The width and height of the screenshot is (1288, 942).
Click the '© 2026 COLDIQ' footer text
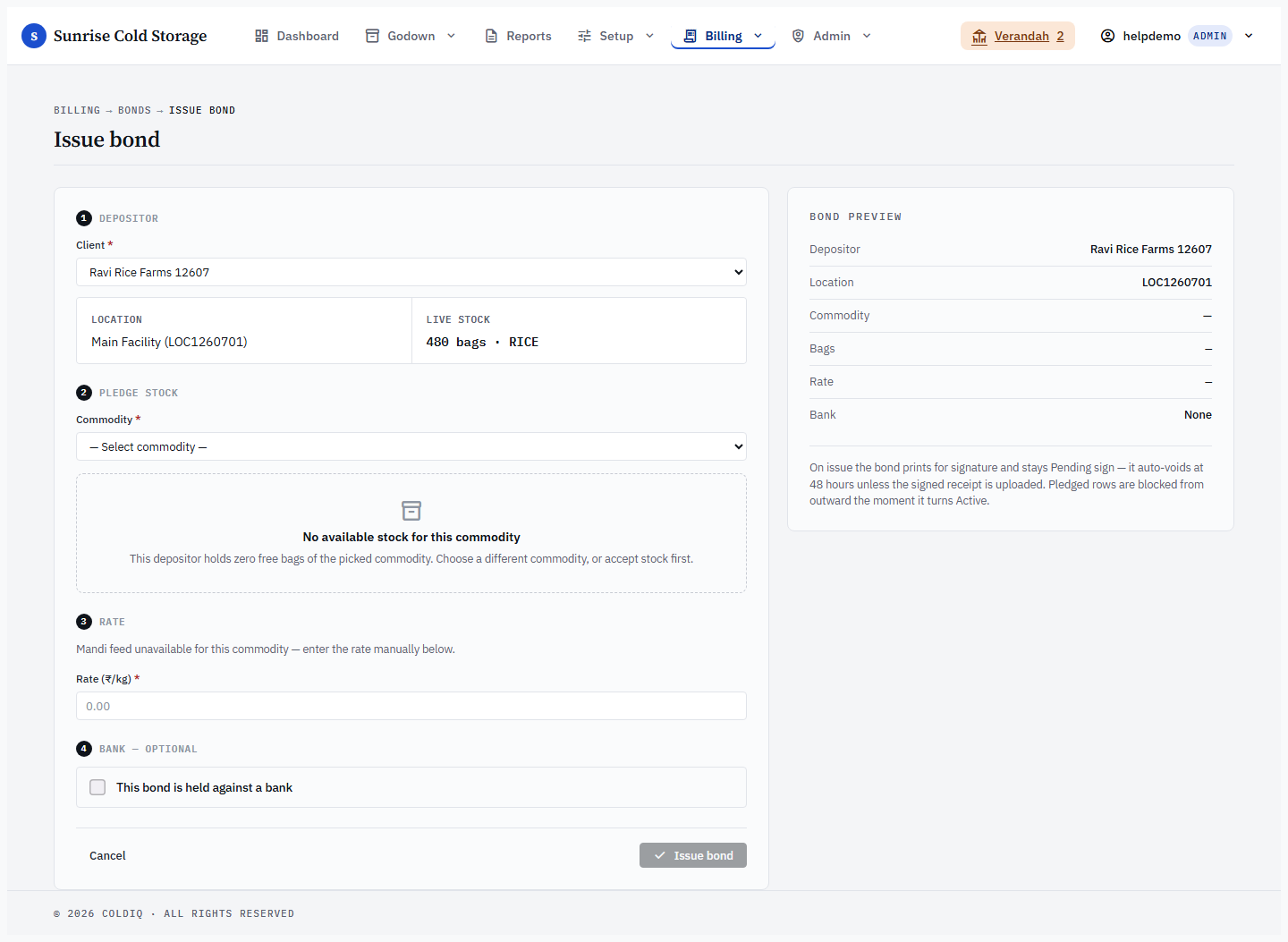click(98, 913)
